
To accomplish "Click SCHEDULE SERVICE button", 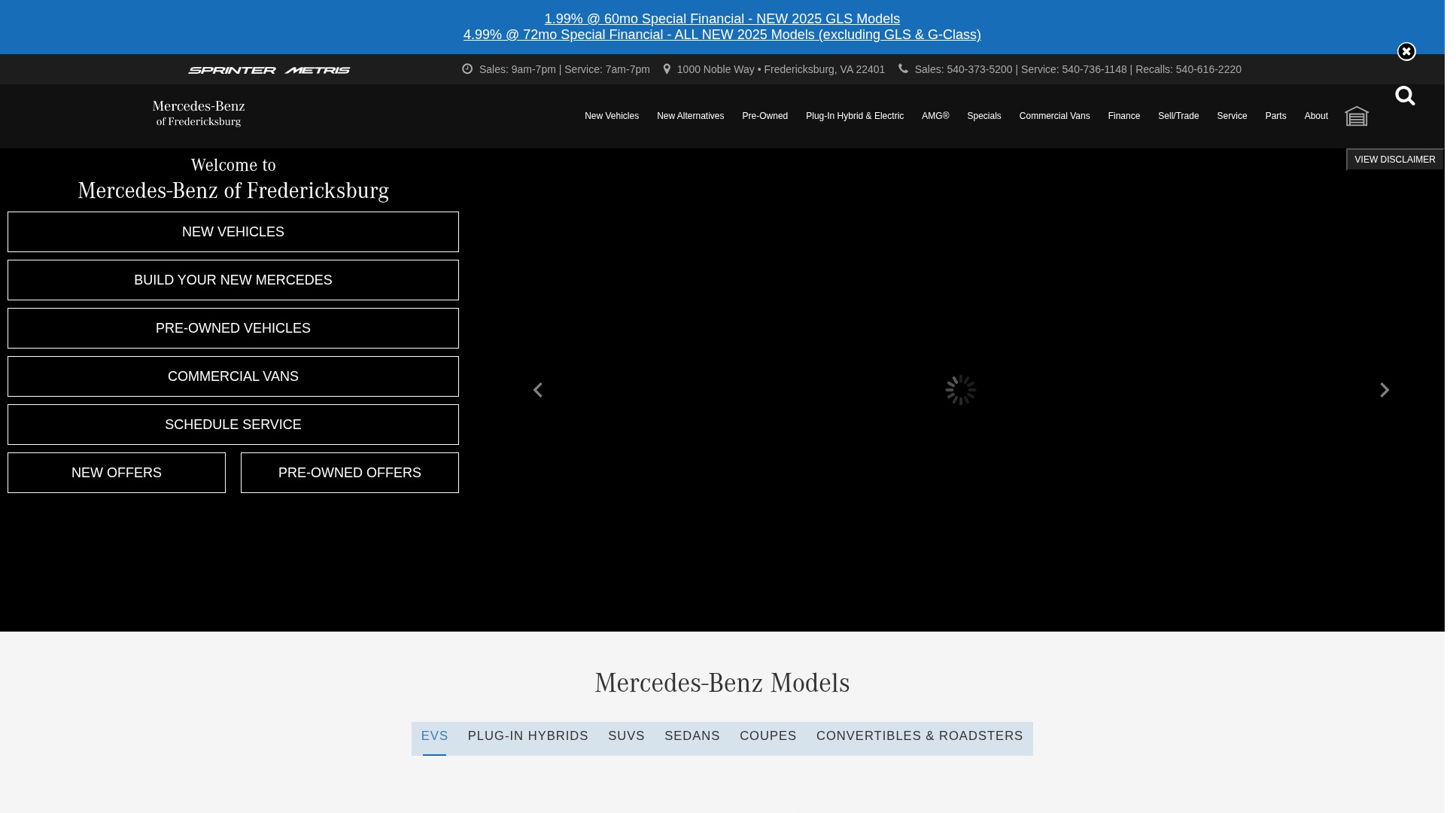I will (233, 425).
